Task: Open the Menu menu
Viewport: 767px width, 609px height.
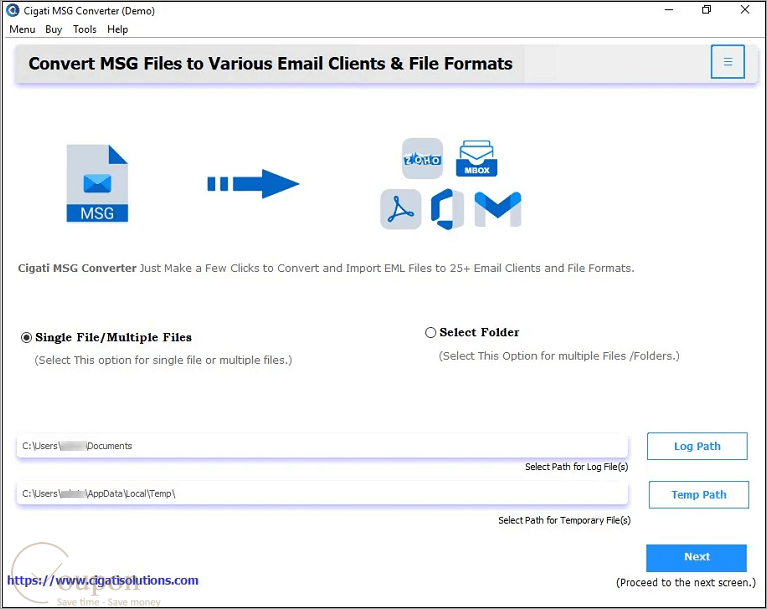Action: 22,29
